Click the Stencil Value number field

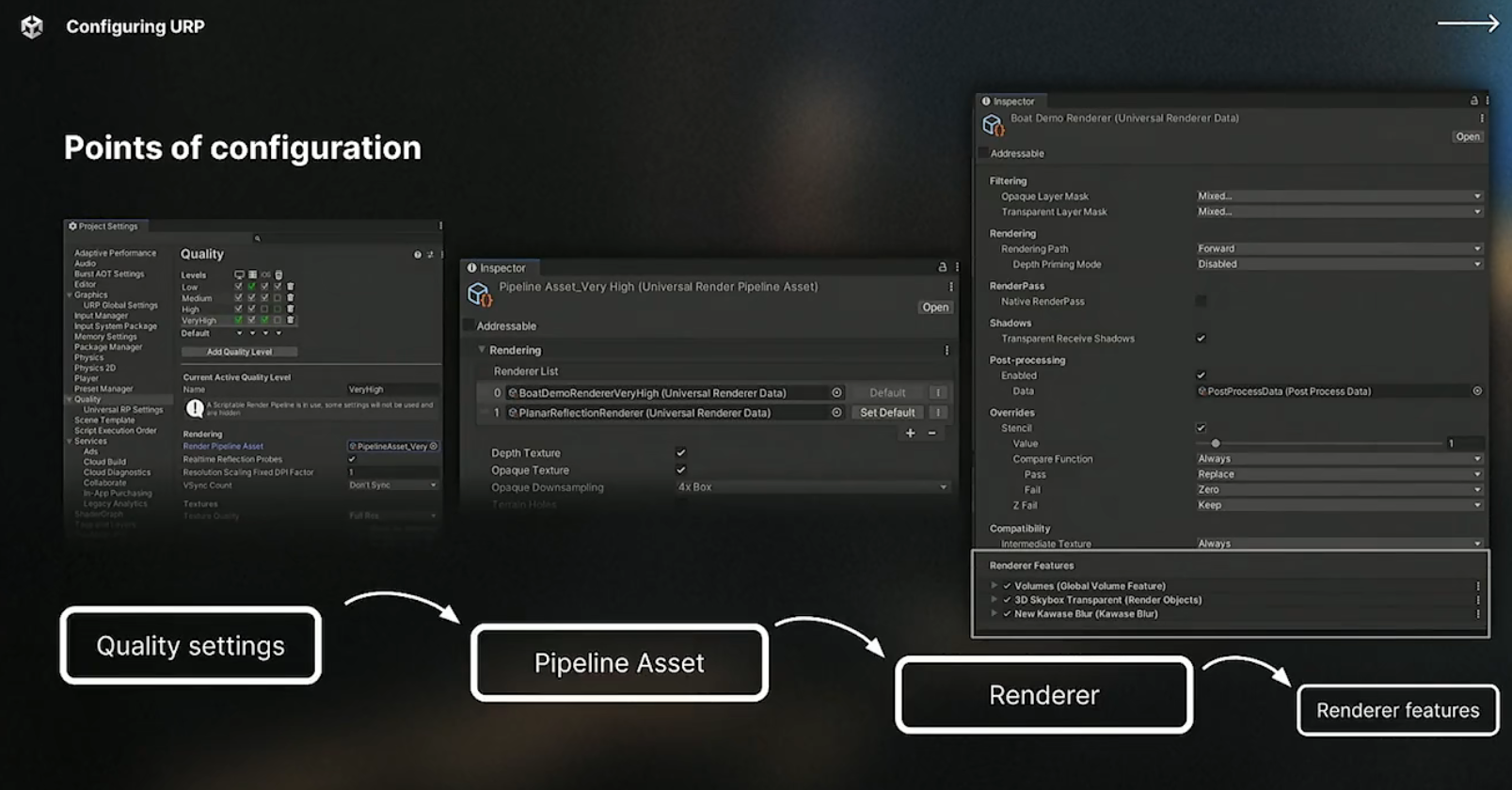point(1465,443)
